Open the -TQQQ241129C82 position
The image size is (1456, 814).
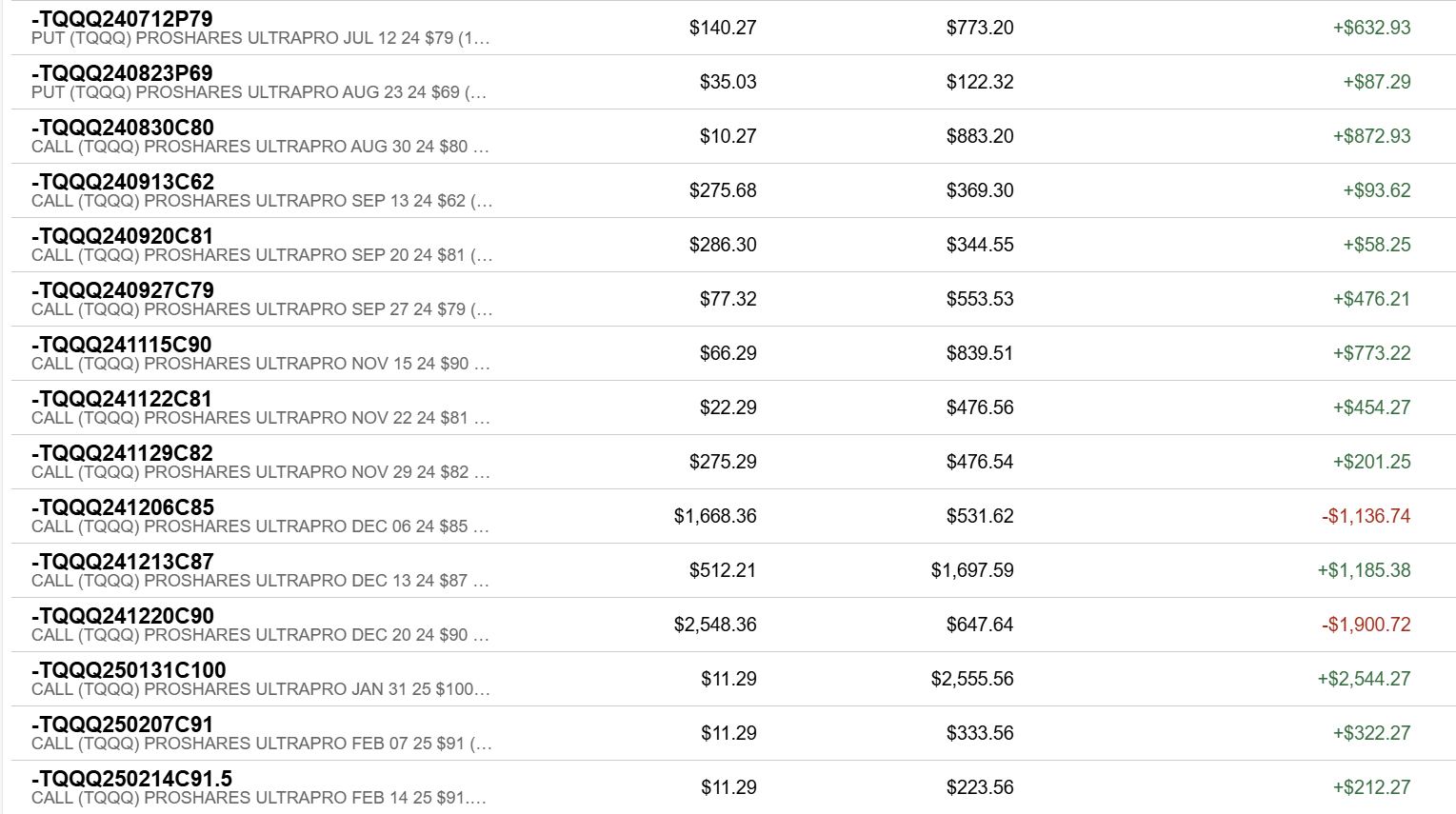(122, 453)
